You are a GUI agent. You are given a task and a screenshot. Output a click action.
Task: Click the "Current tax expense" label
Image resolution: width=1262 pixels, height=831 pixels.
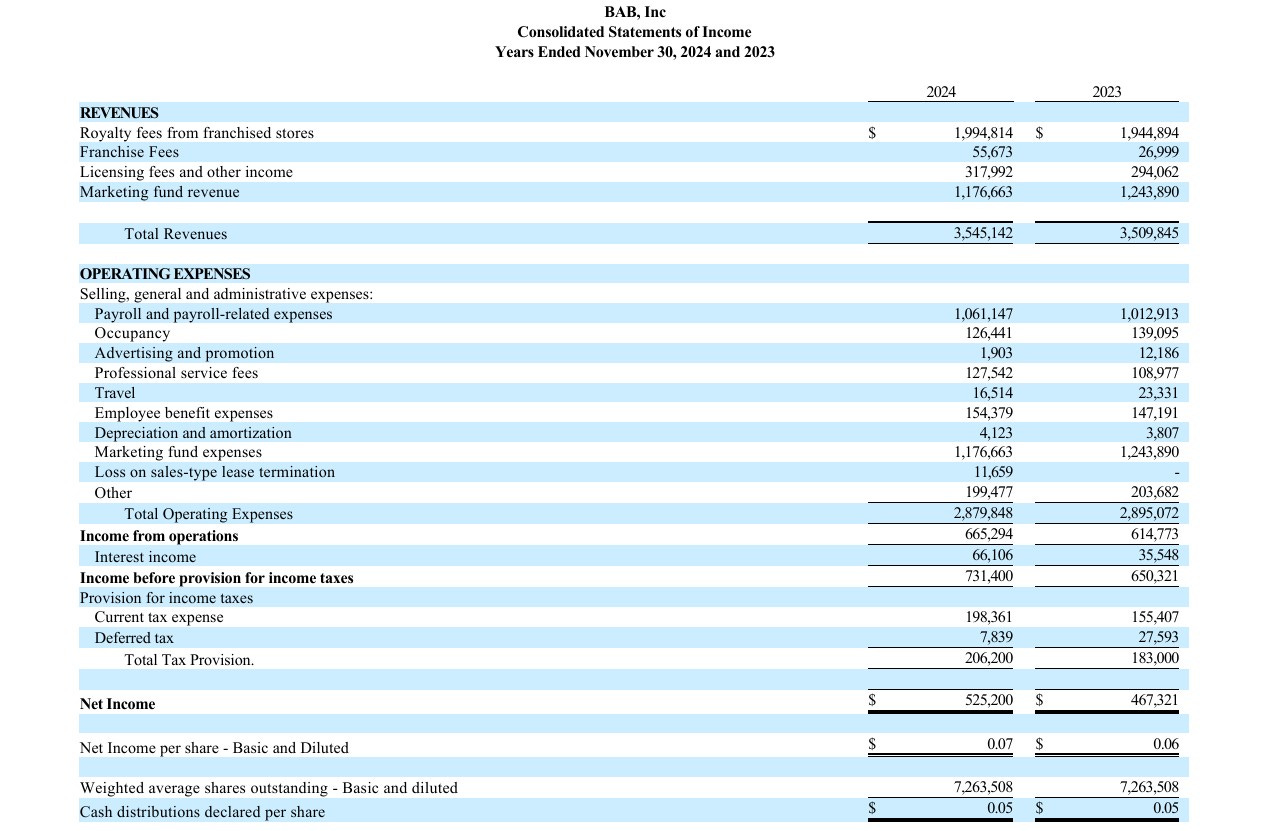click(159, 617)
